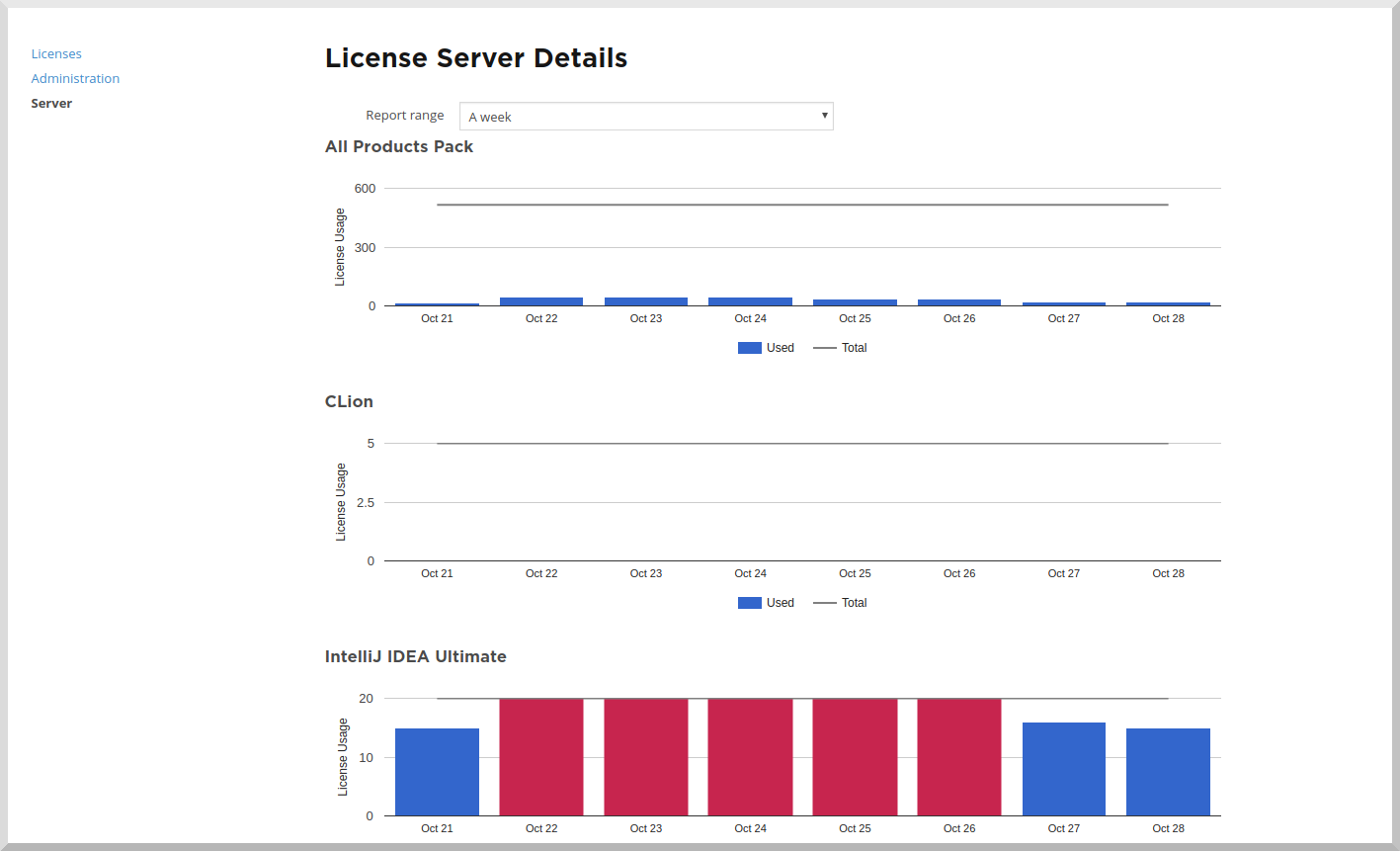Click the Oct 24 label under CLion chart

751,573
